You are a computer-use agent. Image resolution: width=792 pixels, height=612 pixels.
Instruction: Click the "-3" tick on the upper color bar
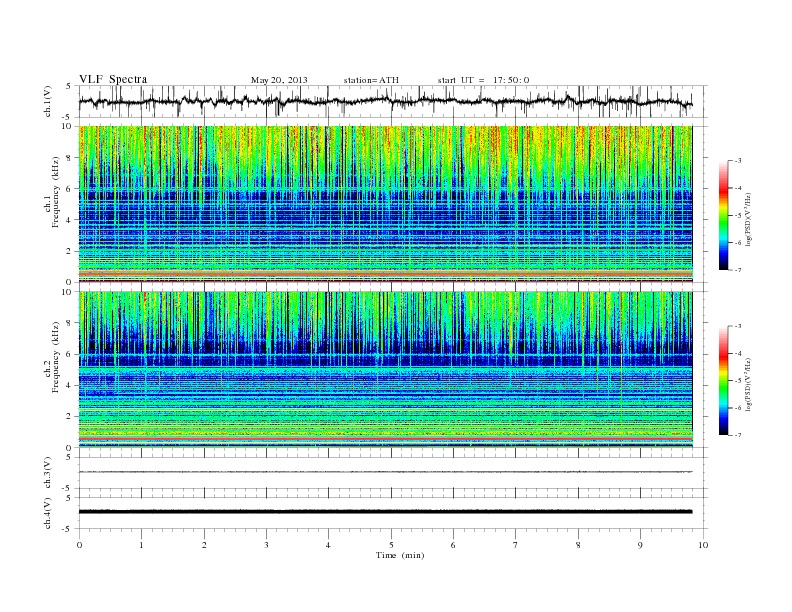point(738,161)
